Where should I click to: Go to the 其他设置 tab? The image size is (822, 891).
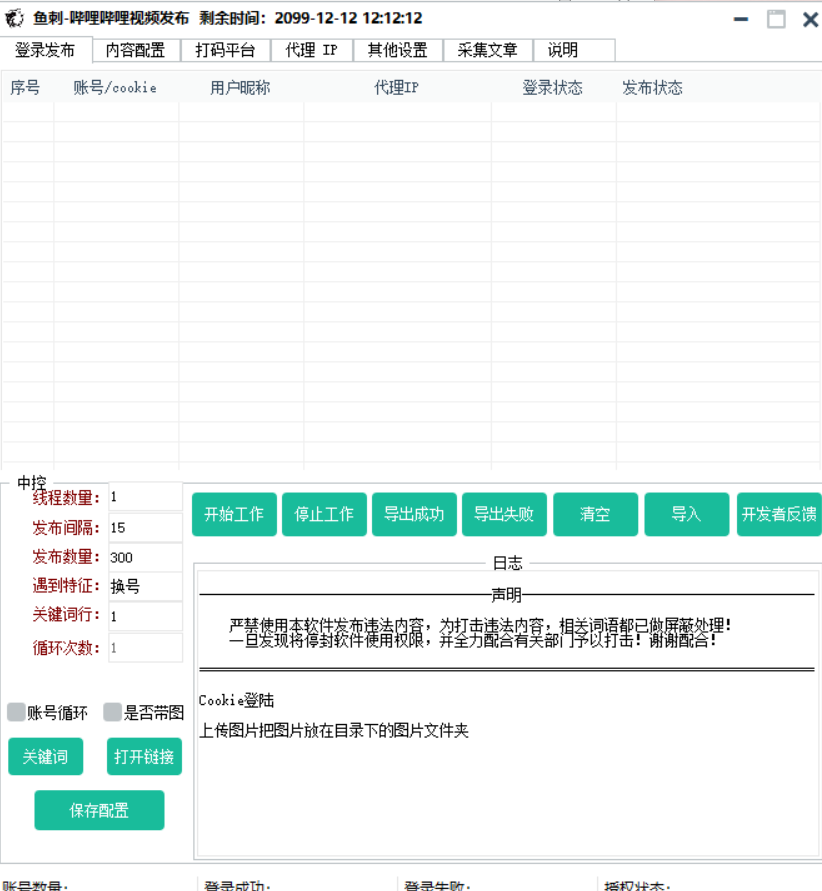(x=397, y=50)
